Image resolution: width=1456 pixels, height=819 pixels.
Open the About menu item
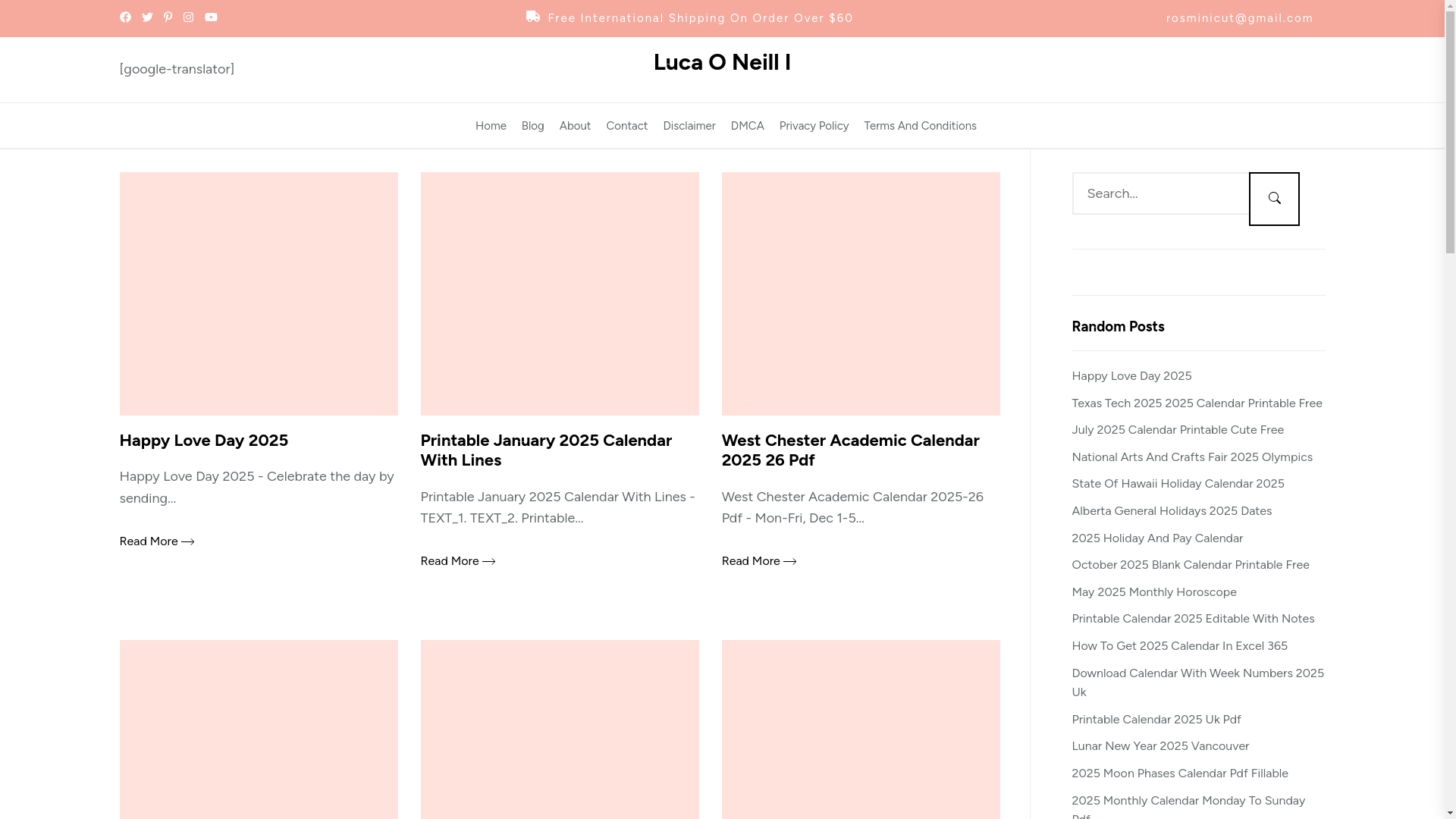coord(575,126)
